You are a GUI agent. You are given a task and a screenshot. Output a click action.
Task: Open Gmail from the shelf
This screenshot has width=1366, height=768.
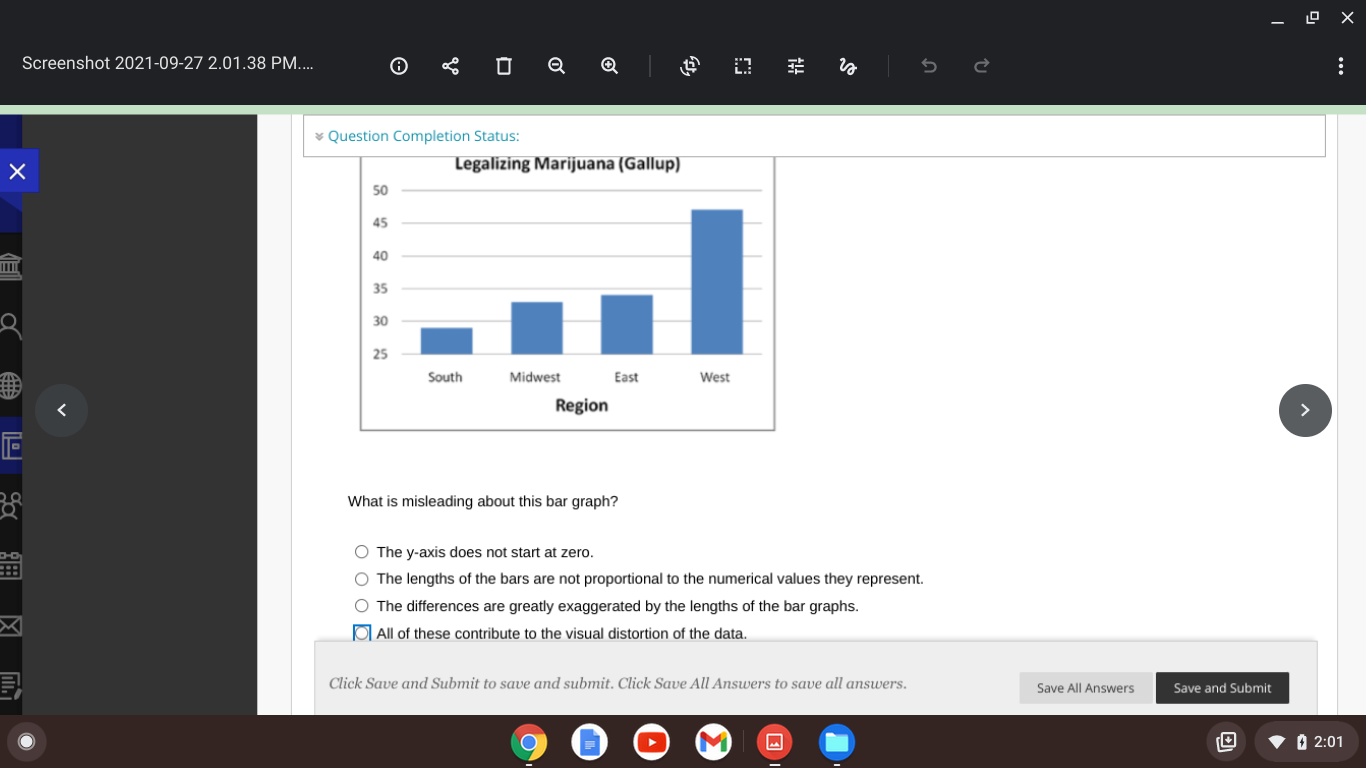tap(713, 742)
